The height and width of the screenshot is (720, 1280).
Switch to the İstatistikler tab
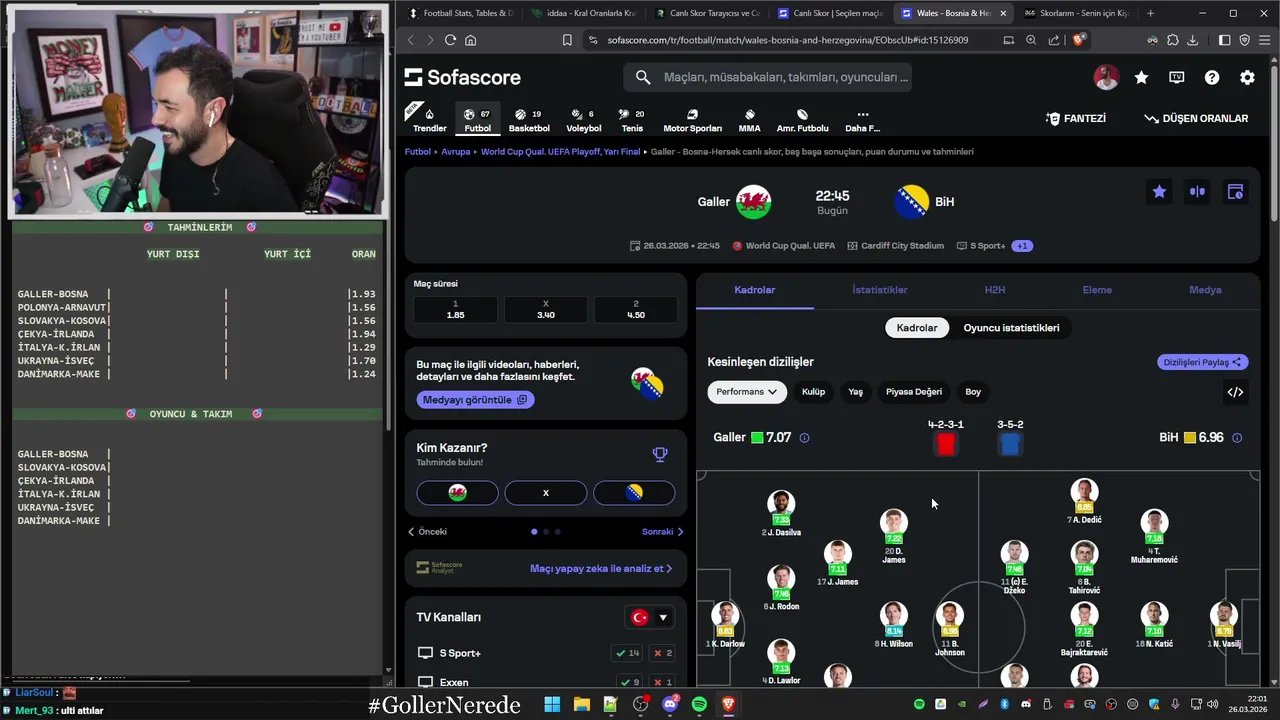[880, 290]
